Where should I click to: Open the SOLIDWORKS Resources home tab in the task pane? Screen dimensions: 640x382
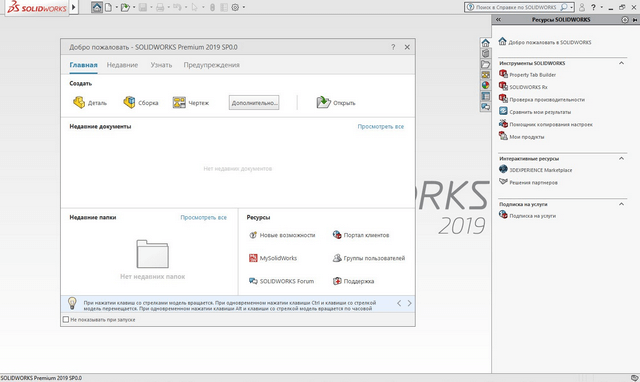click(485, 43)
